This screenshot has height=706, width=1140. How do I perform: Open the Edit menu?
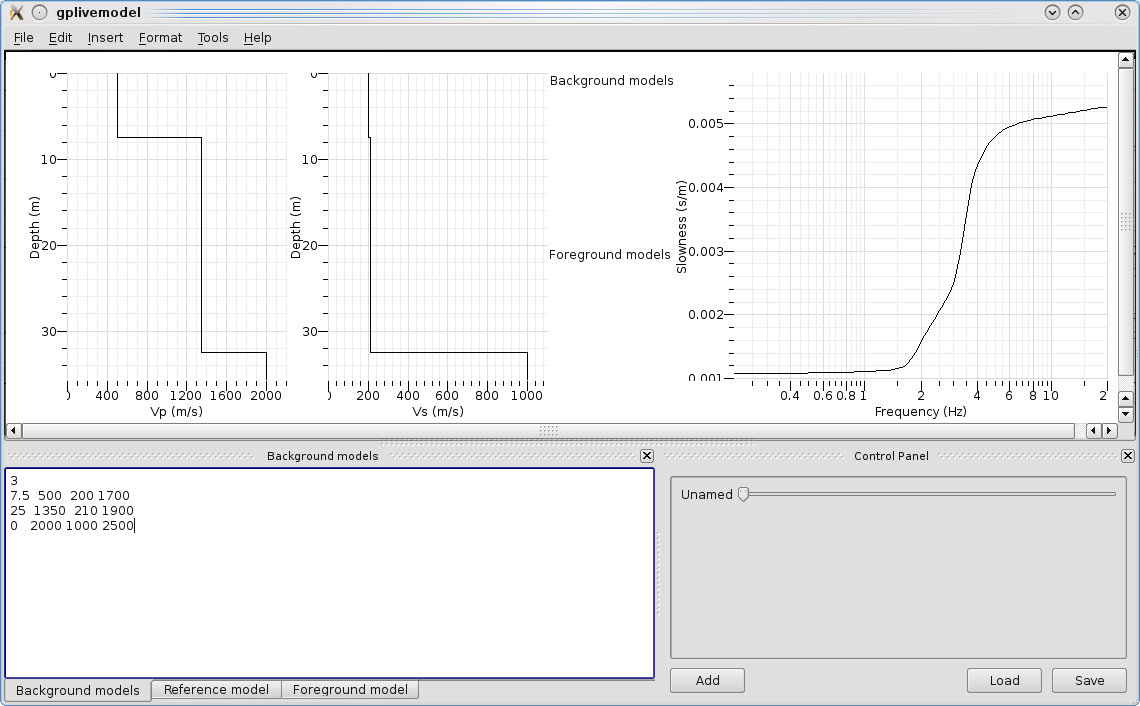click(x=60, y=38)
